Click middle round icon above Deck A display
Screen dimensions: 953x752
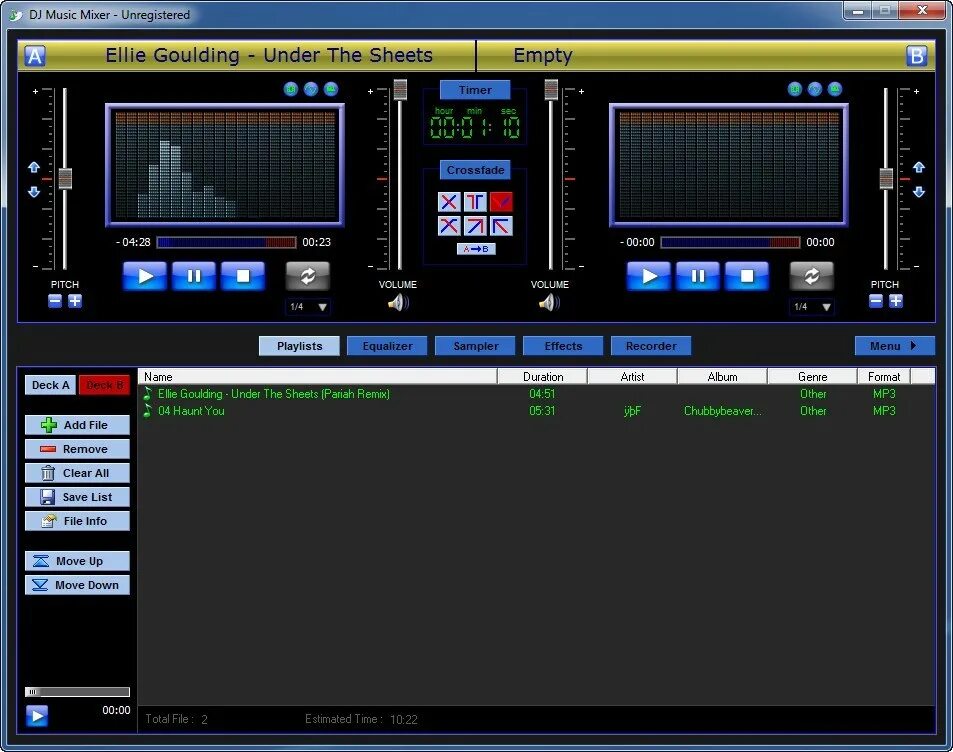311,89
